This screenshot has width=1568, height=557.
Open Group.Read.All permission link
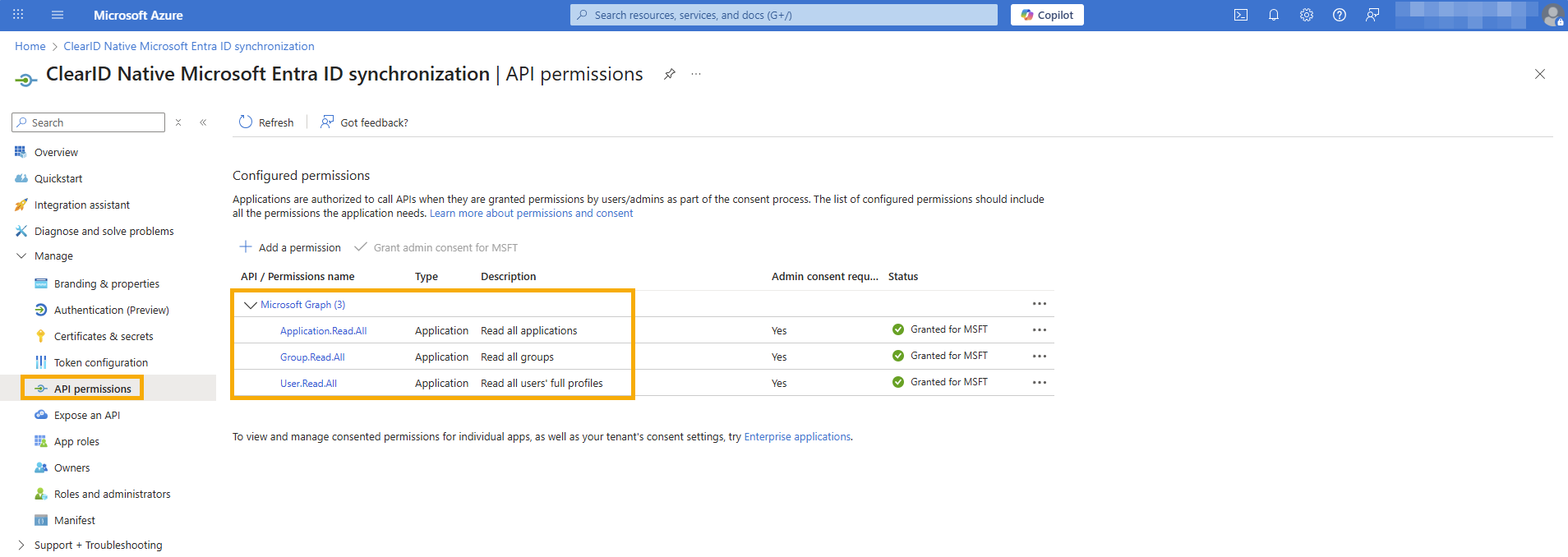[x=312, y=357]
